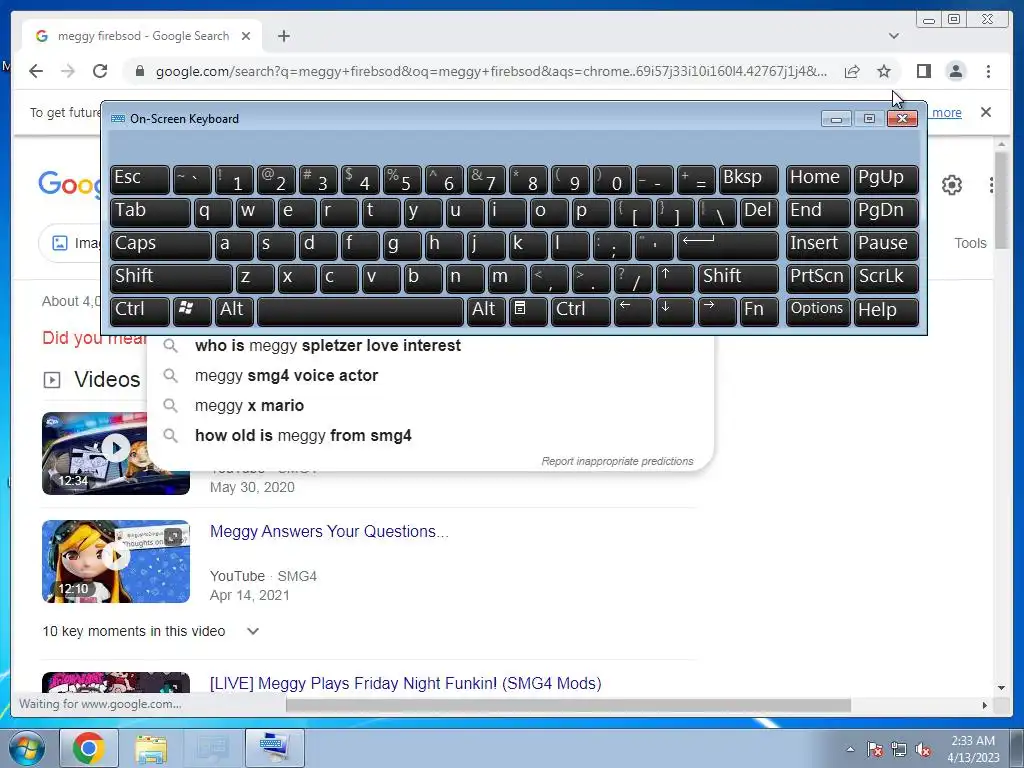Click the right arrow key on keyboard
Viewport: 1024px width, 768px height.
(x=716, y=311)
